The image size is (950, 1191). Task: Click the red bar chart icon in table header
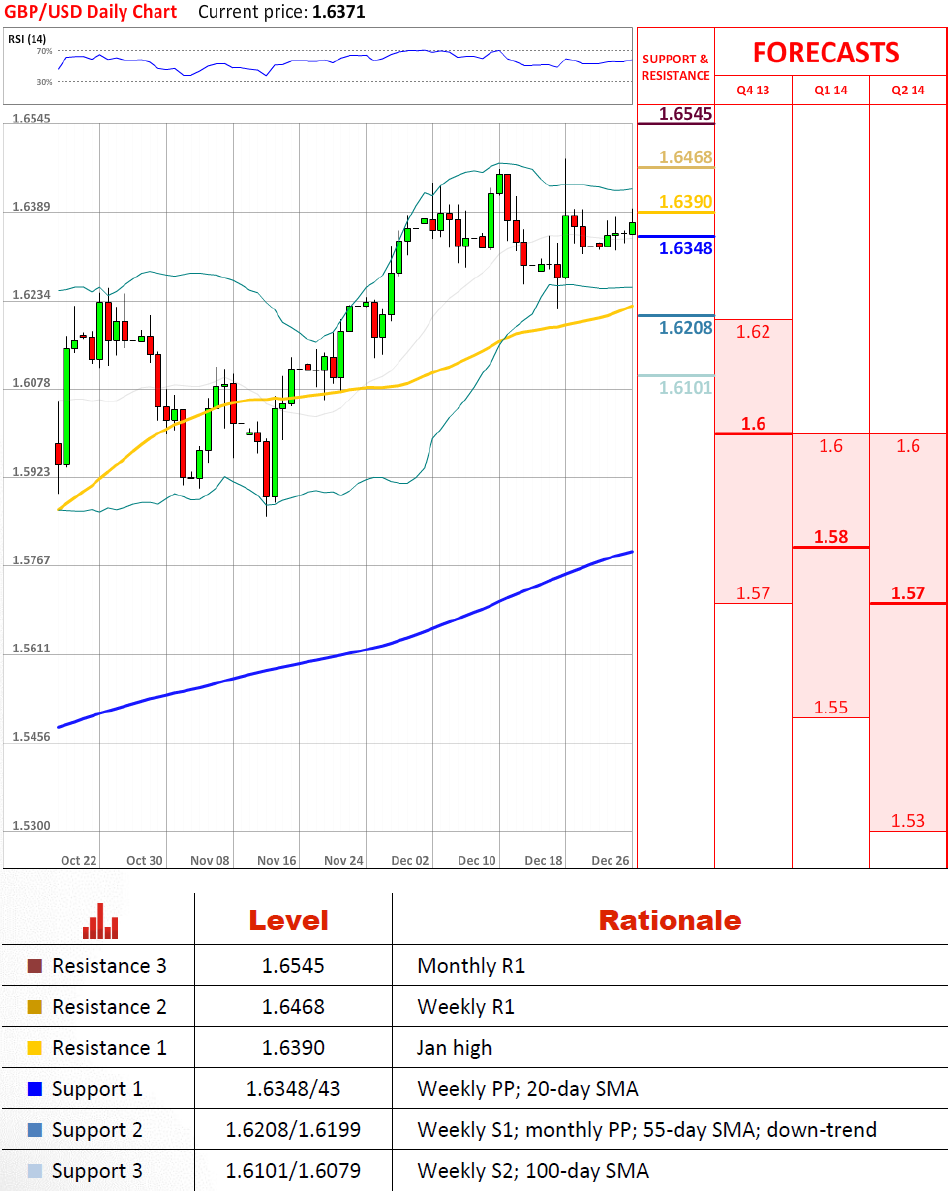pos(100,921)
